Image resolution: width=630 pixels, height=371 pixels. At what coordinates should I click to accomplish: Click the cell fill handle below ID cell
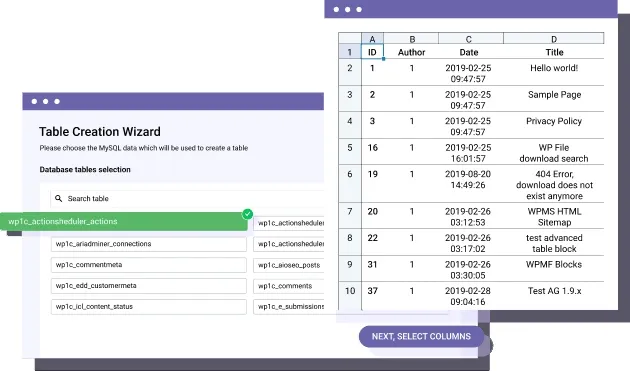point(383,59)
